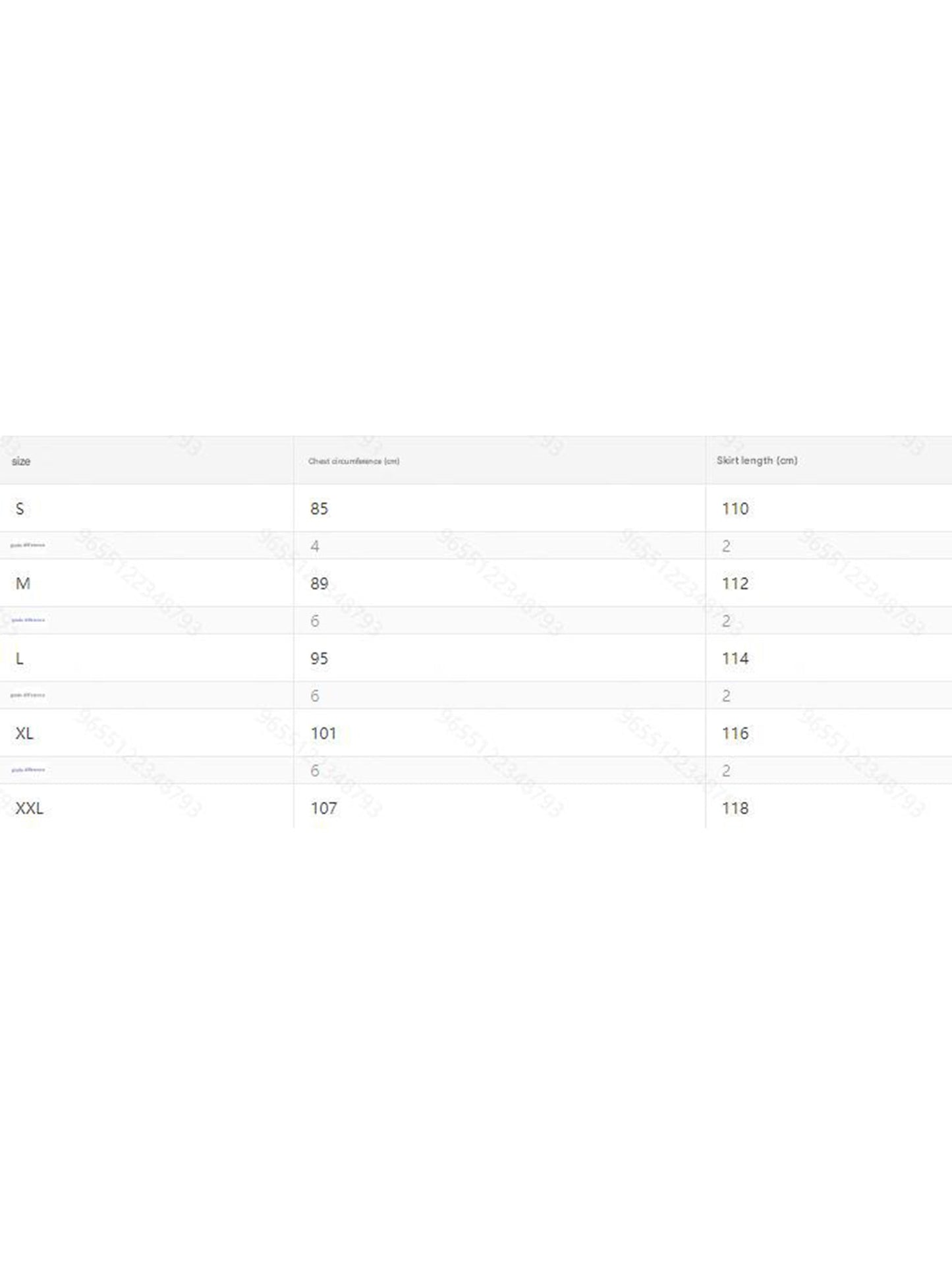This screenshot has width=952, height=1263.
Task: Click skirt length 112 for size M
Action: pyautogui.click(x=735, y=584)
